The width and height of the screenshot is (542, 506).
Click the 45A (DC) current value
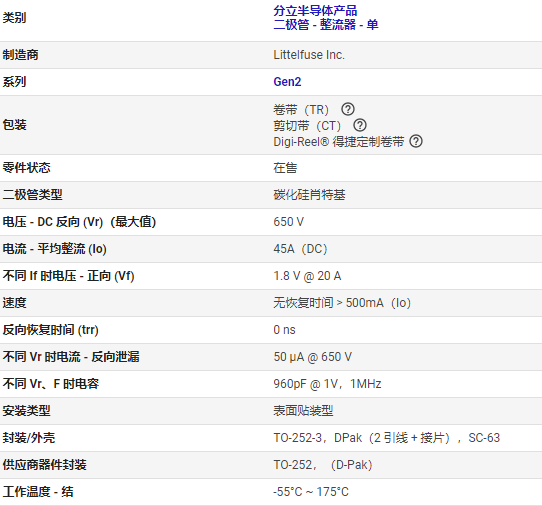[300, 249]
